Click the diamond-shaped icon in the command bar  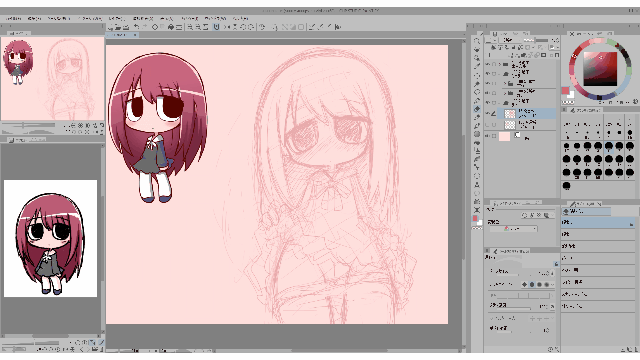[155, 27]
